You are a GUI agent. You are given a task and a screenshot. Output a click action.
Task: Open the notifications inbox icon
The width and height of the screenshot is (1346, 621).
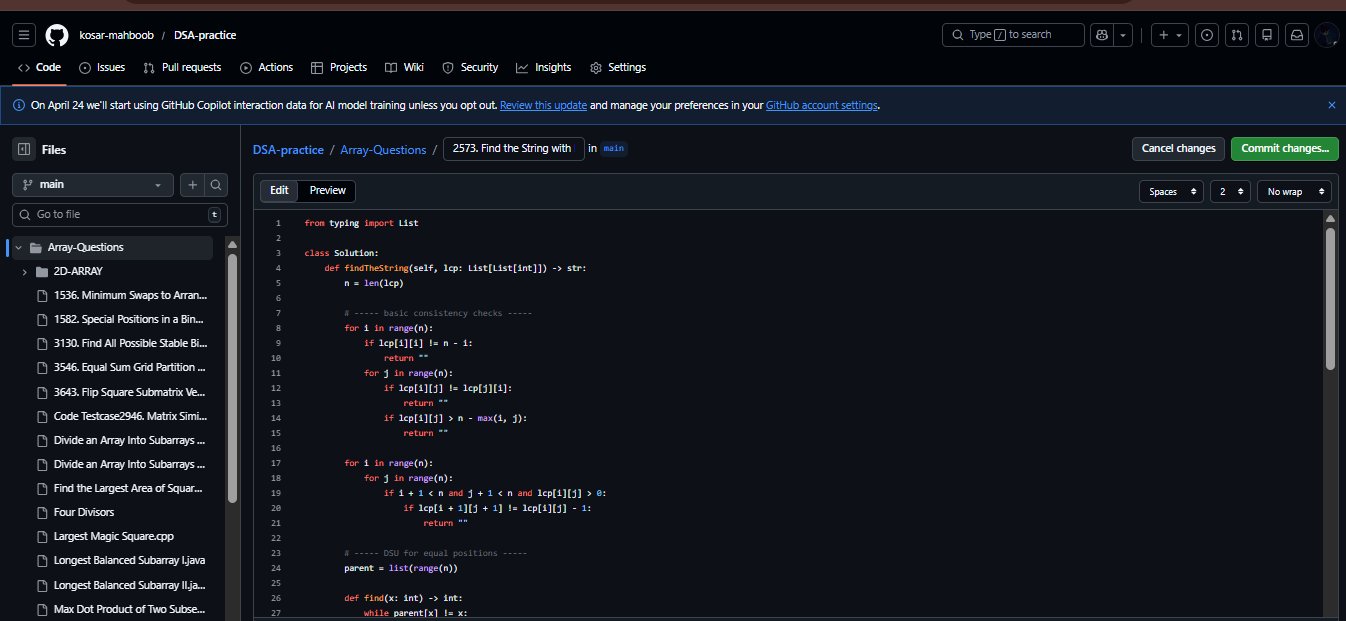(1296, 35)
